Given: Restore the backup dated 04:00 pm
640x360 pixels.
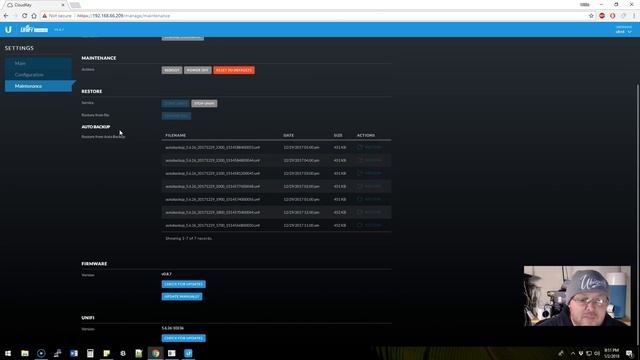Looking at the screenshot, I should coord(369,160).
